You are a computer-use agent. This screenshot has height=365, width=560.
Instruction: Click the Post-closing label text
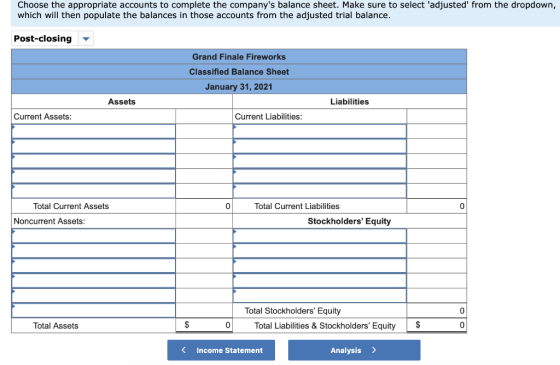[x=43, y=39]
